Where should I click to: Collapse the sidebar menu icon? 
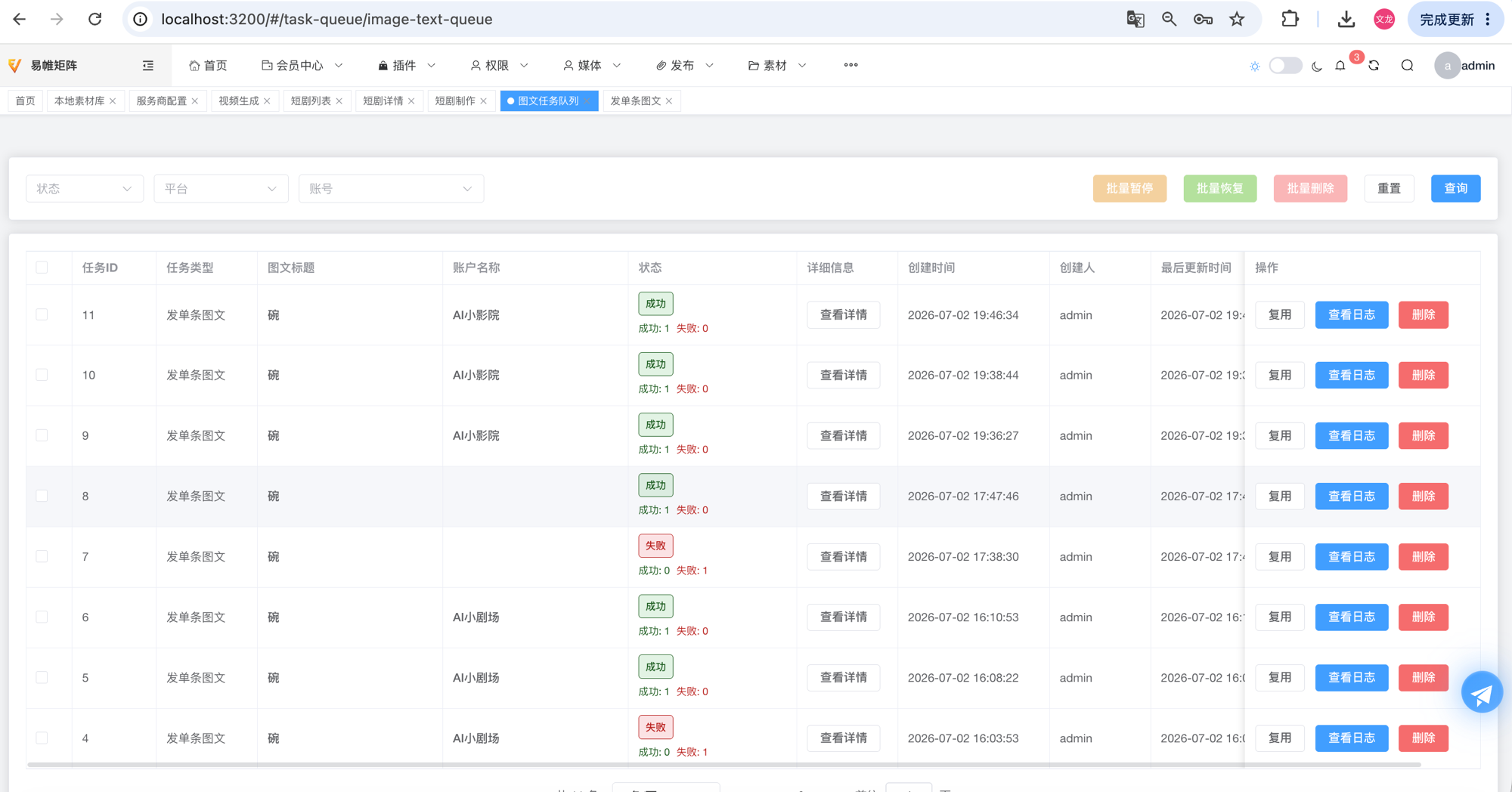[x=148, y=66]
